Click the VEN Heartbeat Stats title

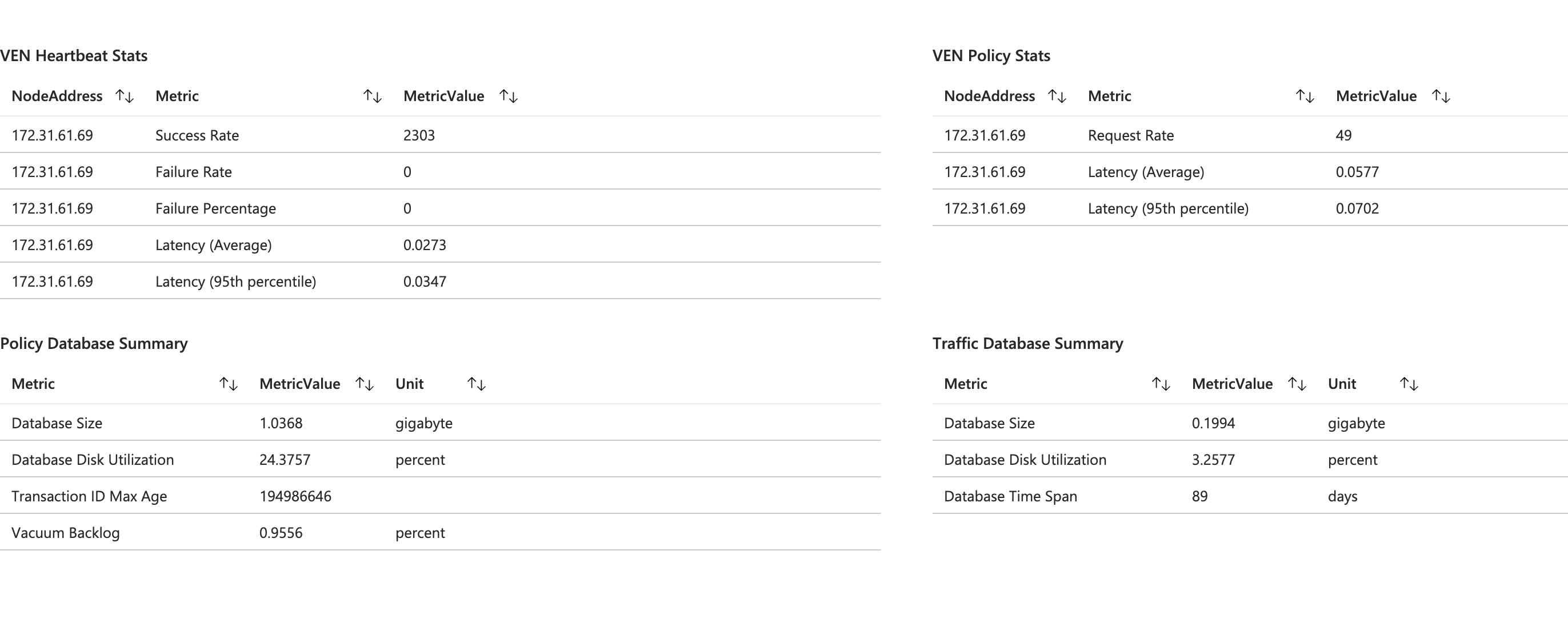pyautogui.click(x=74, y=55)
